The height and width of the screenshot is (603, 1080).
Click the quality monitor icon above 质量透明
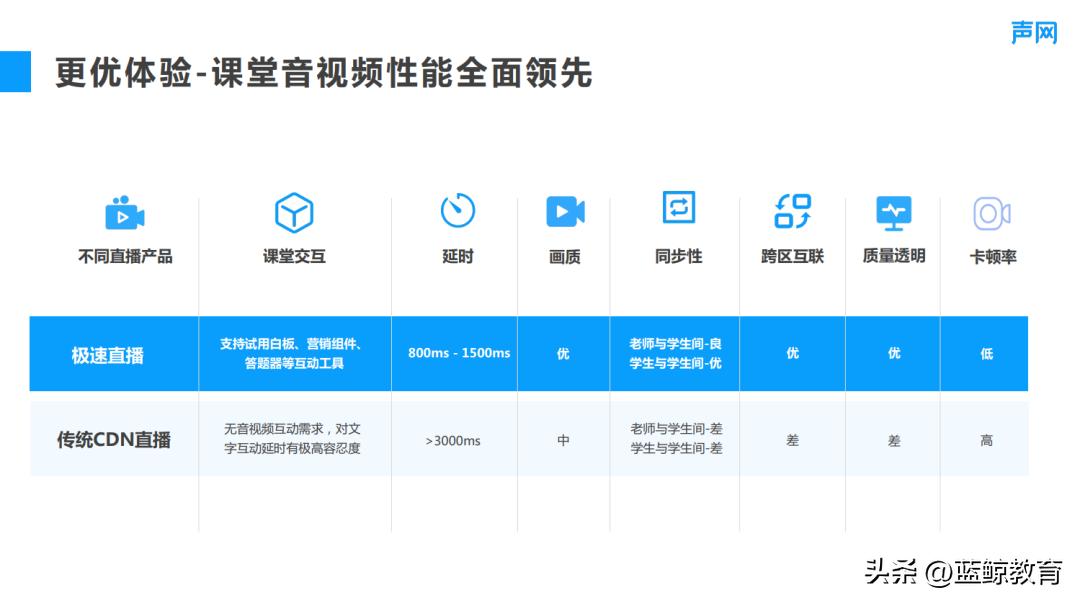coord(893,211)
